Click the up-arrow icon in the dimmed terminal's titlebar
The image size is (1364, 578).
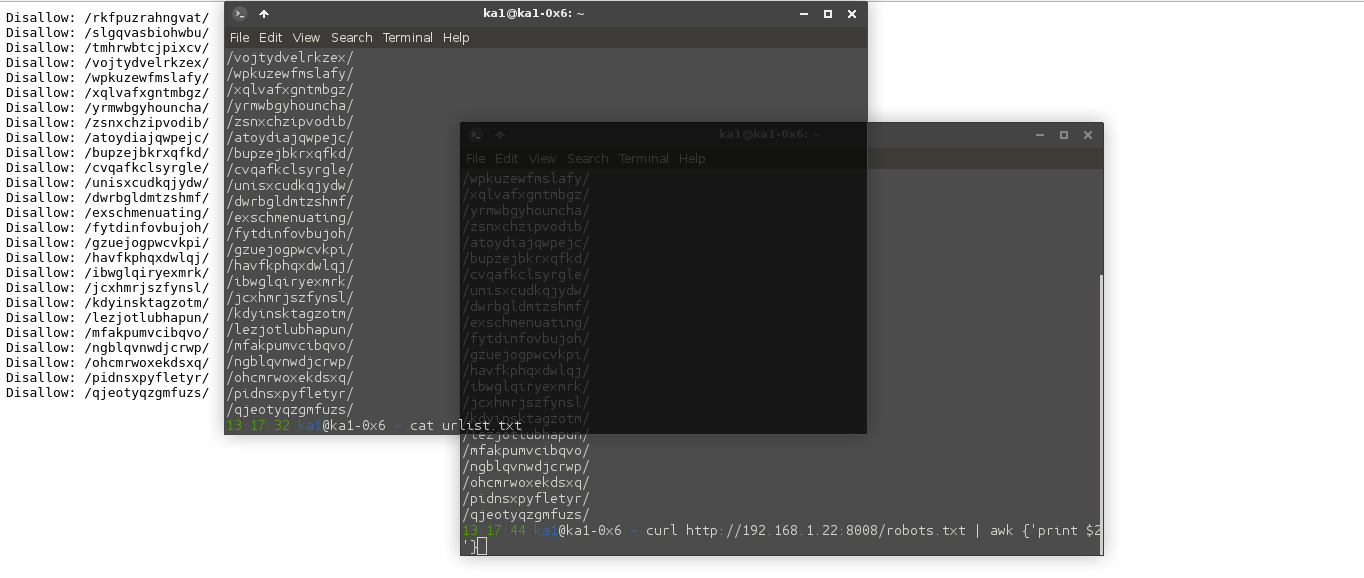point(500,135)
